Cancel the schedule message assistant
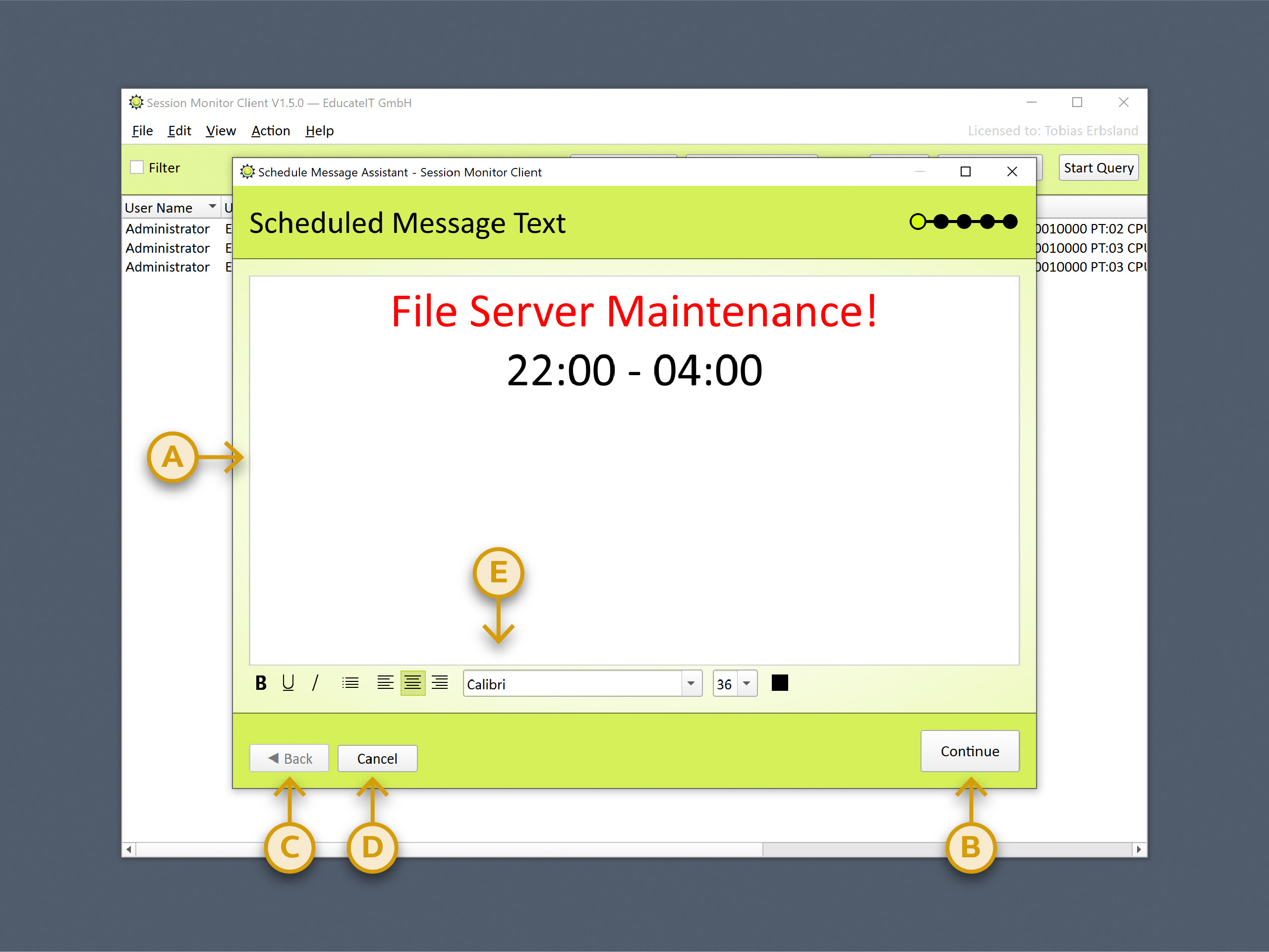This screenshot has height=952, width=1269. 377,759
